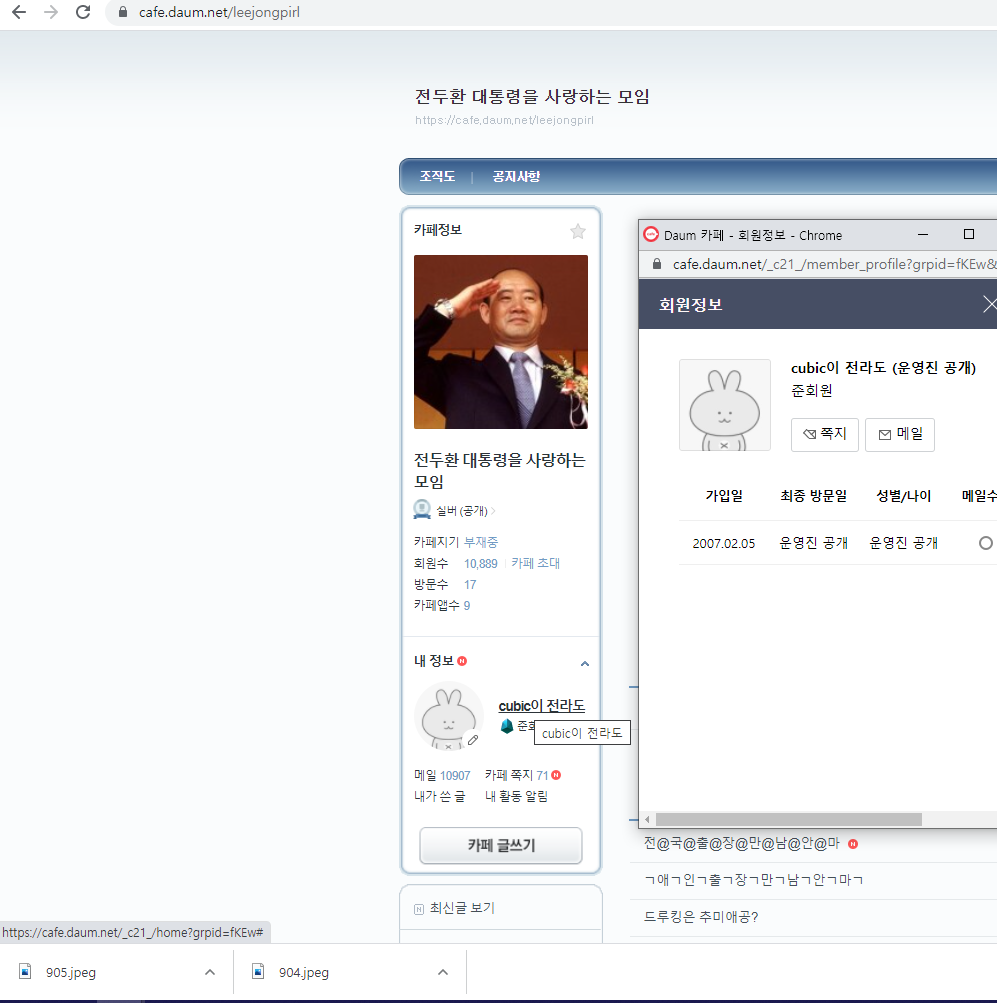Screen dimensions: 997x1003
Task: Click the 쪽지 button in member profile
Action: (x=824, y=434)
